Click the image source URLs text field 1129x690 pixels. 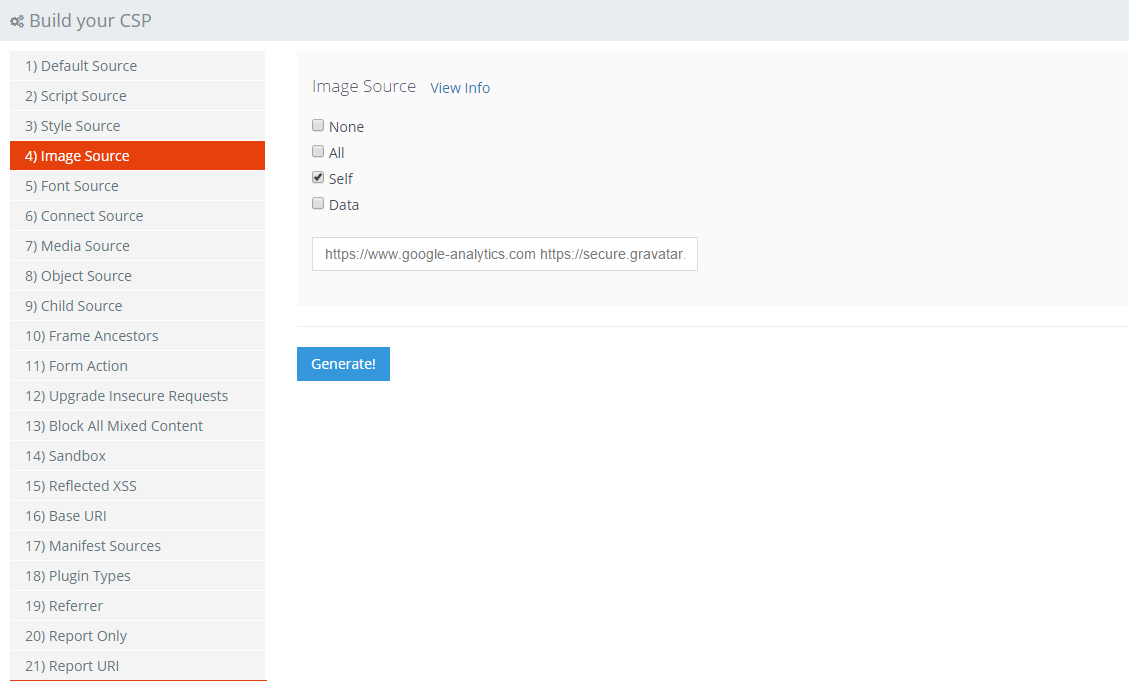point(504,254)
